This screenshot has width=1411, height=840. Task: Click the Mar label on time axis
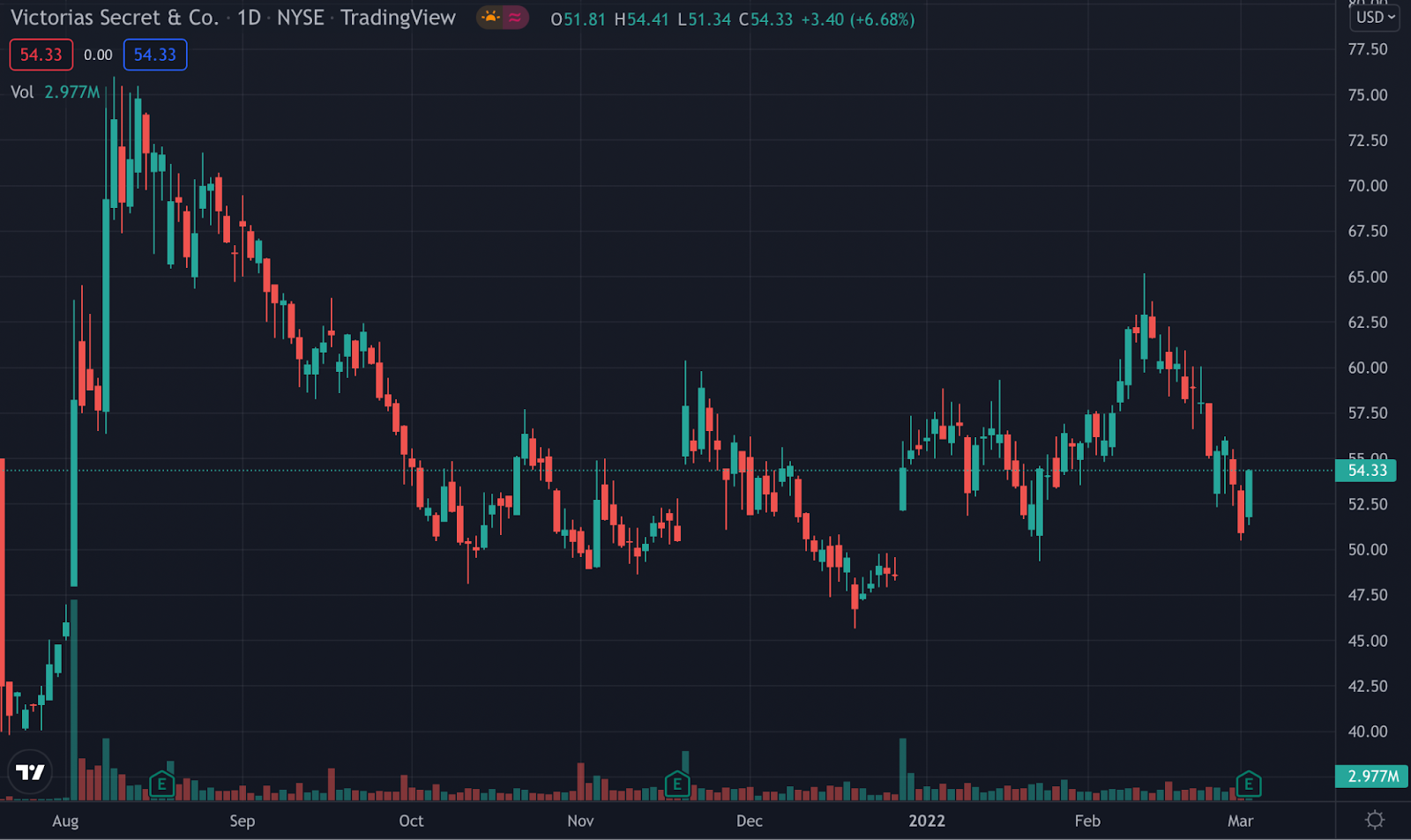click(1240, 821)
